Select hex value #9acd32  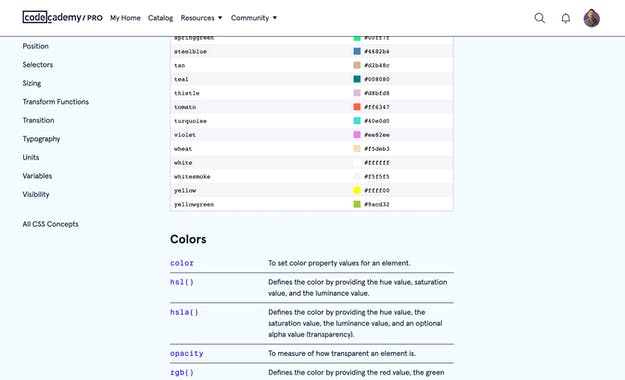point(377,205)
